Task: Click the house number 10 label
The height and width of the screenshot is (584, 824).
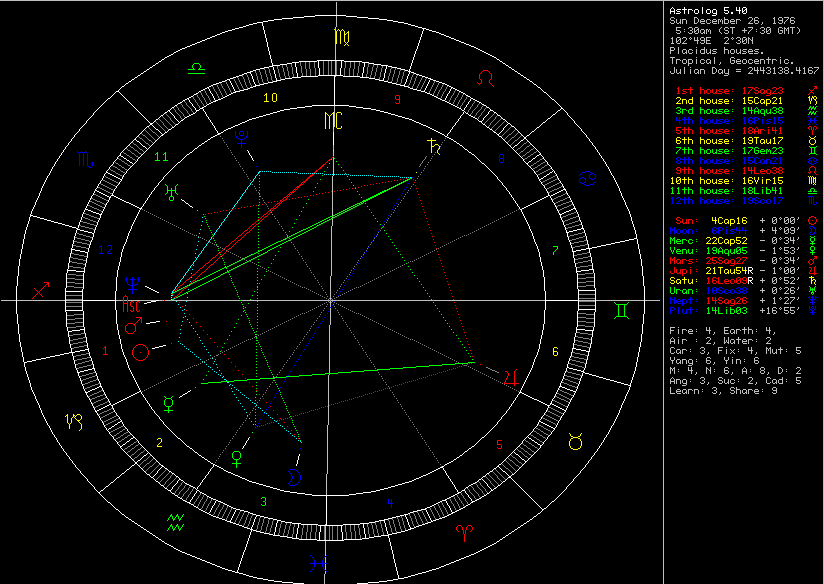Action: (270, 98)
